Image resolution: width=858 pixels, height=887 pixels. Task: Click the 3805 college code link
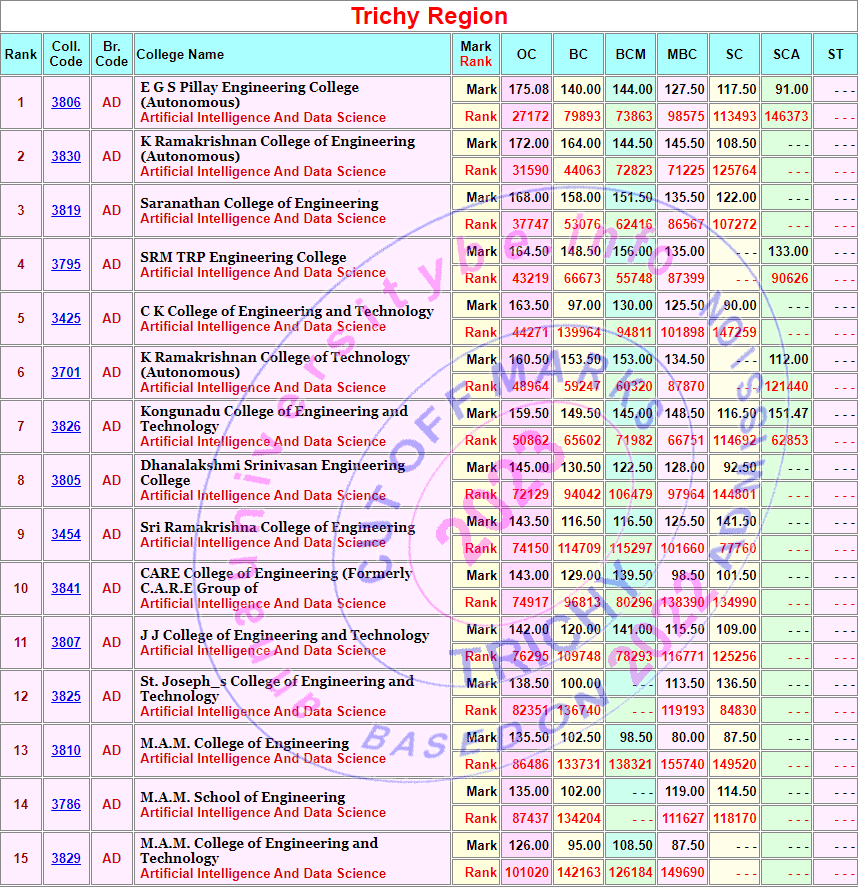[66, 481]
